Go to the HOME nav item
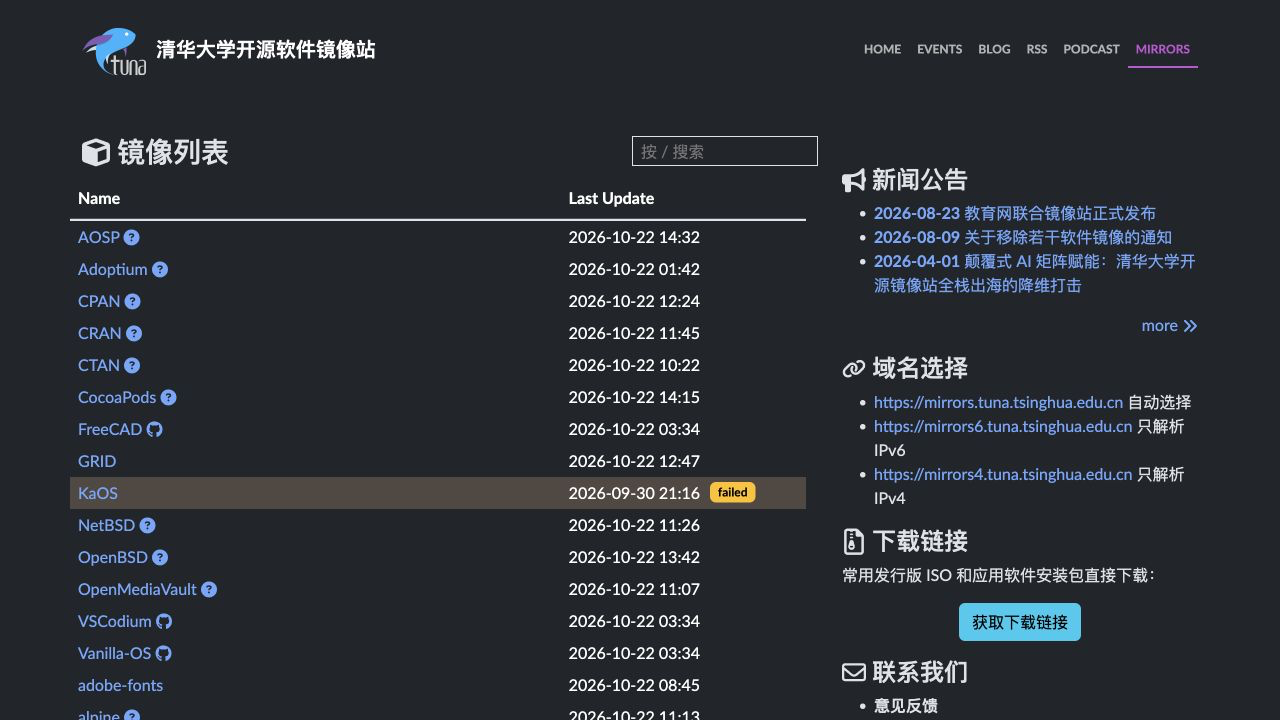The height and width of the screenshot is (720, 1280). click(882, 49)
